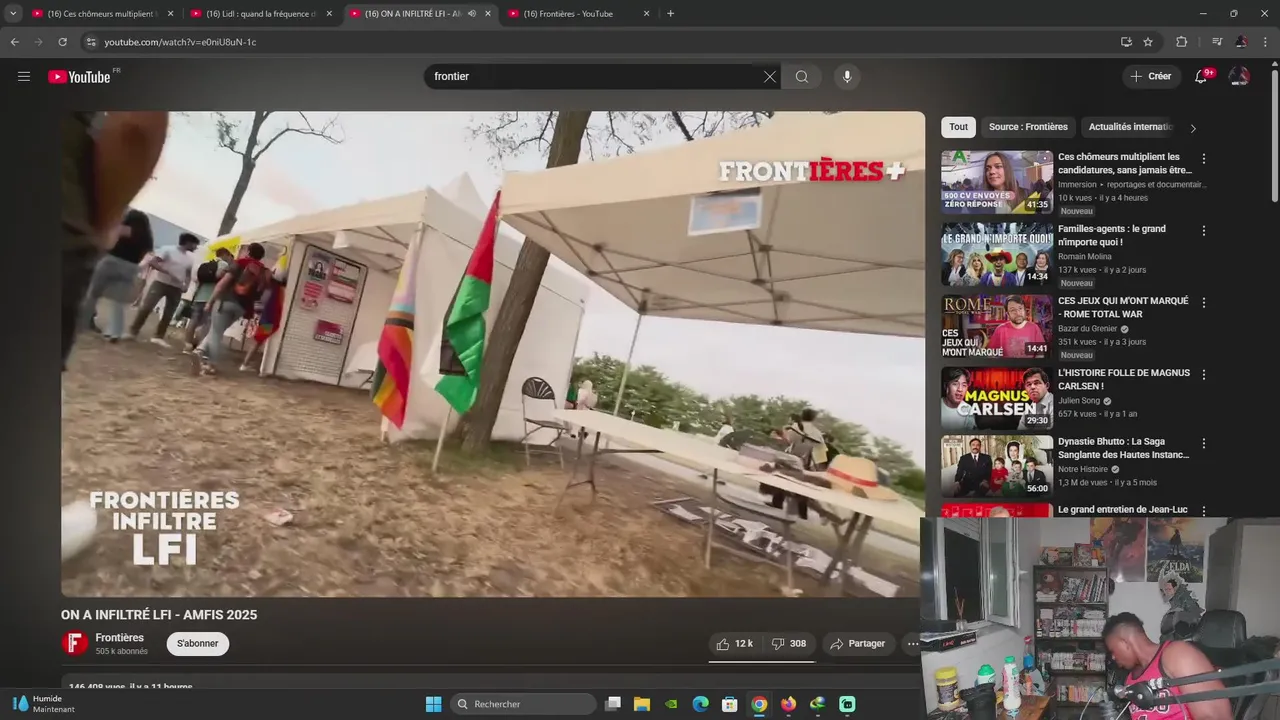Image resolution: width=1280 pixels, height=720 pixels.
Task: Open File Explorer from the taskbar
Action: (642, 704)
